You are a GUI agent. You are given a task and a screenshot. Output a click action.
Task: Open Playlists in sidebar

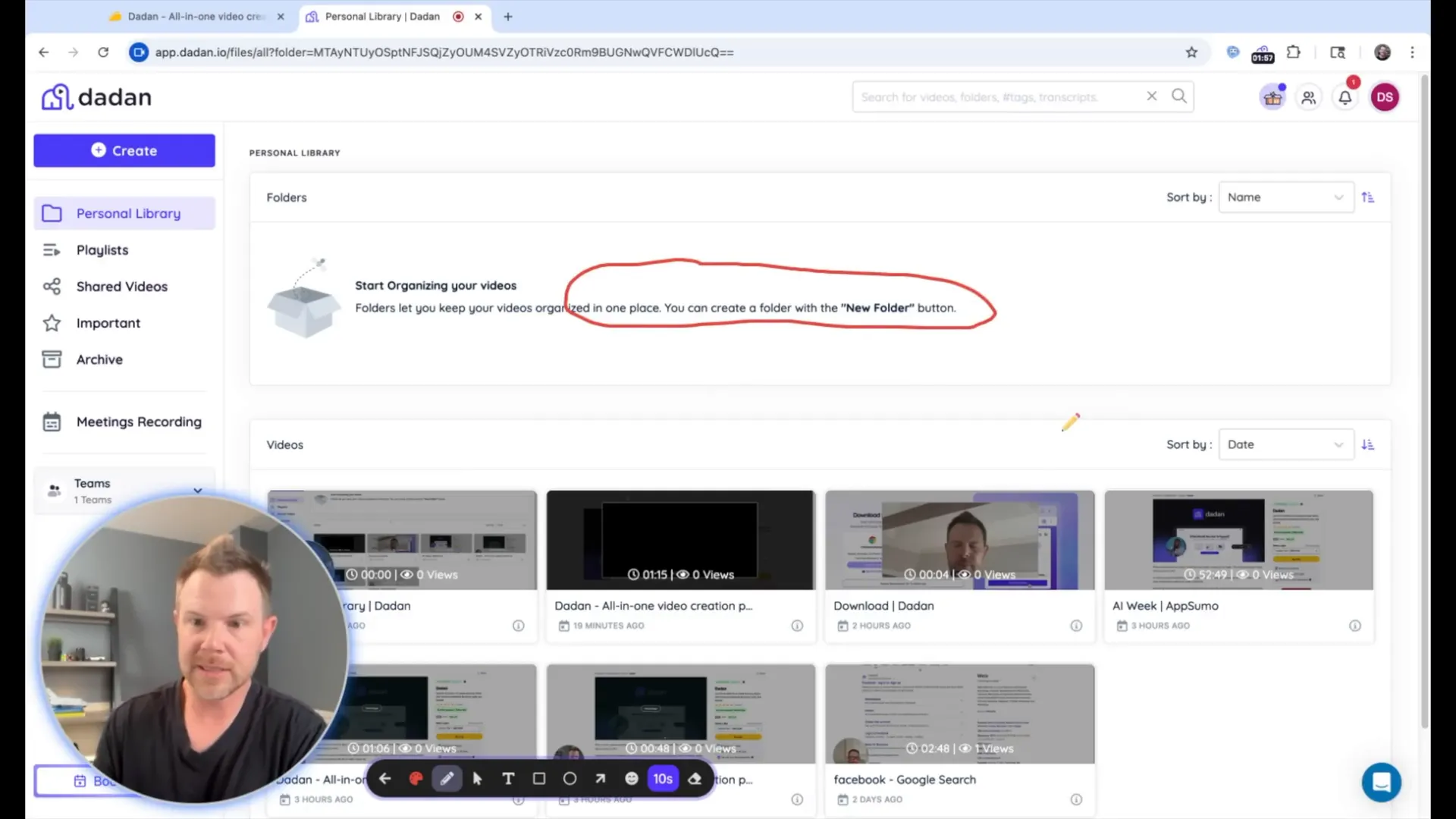coord(102,250)
